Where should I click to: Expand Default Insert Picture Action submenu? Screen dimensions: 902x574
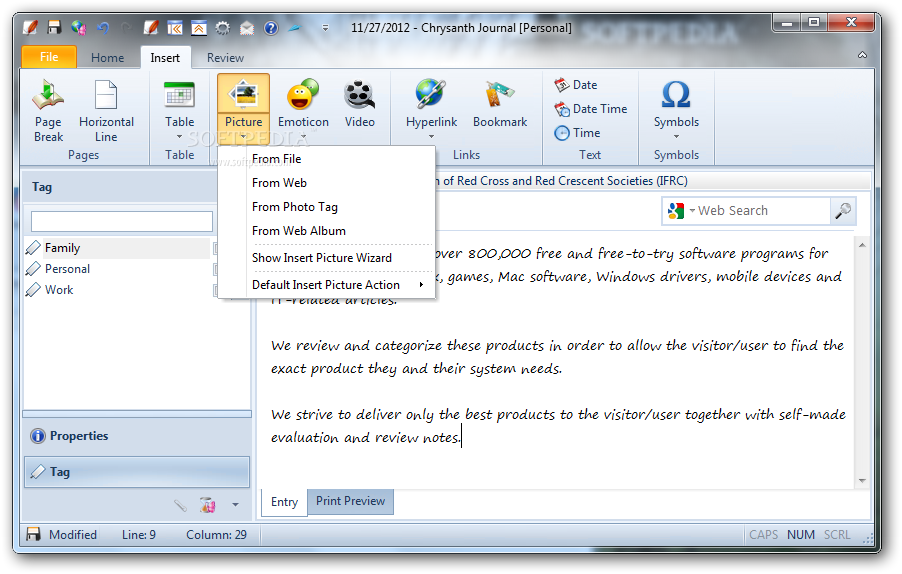pos(326,285)
